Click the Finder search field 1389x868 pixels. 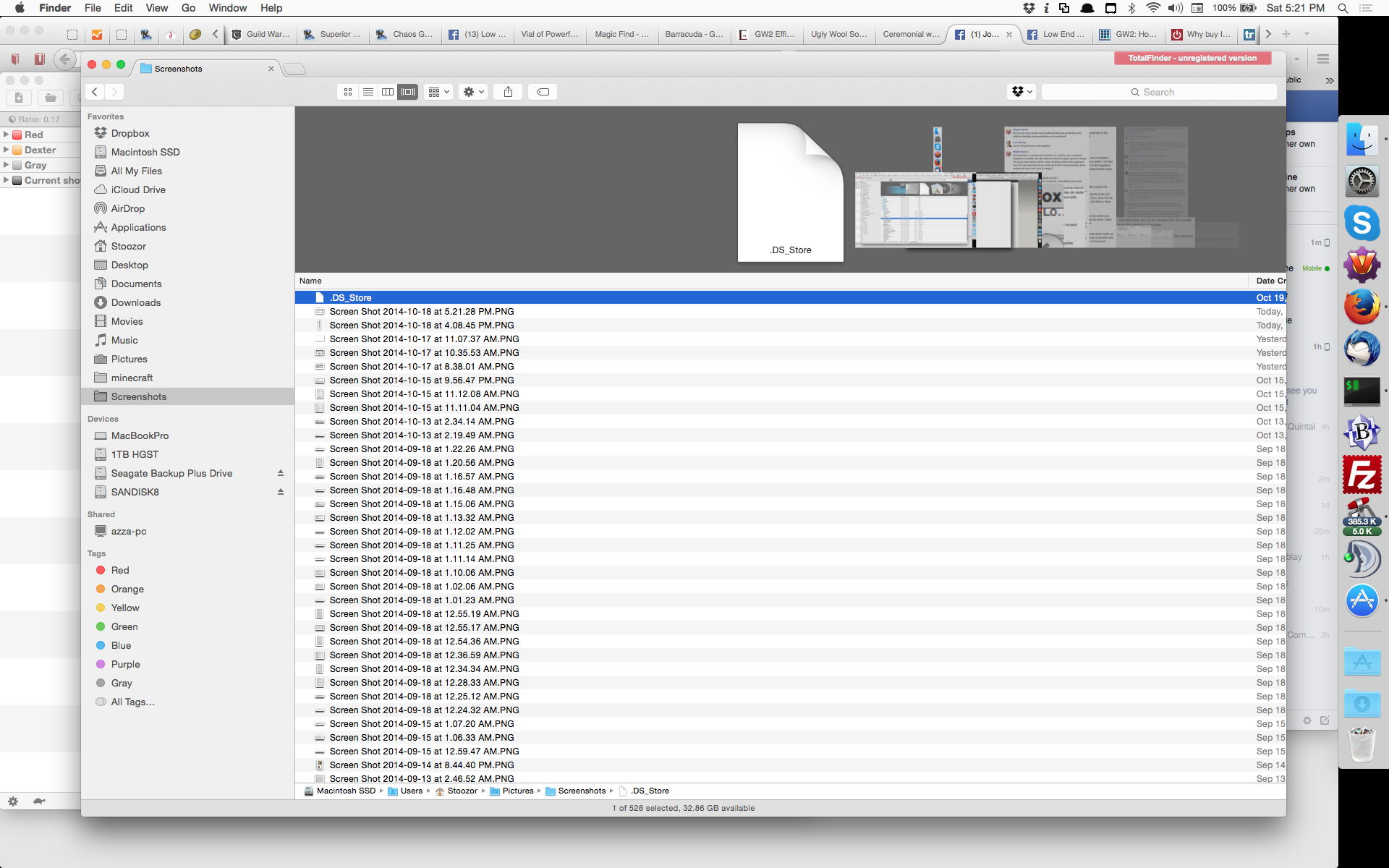[1159, 92]
